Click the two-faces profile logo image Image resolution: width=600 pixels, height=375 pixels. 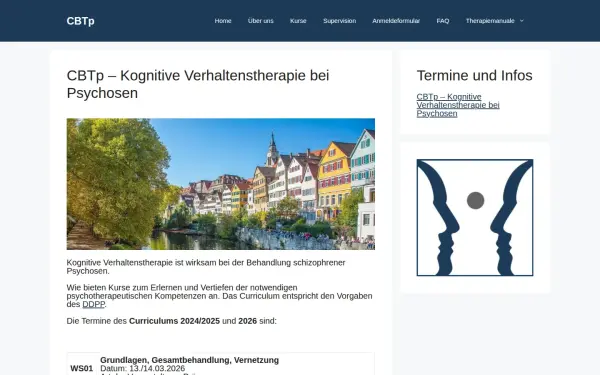click(x=475, y=217)
